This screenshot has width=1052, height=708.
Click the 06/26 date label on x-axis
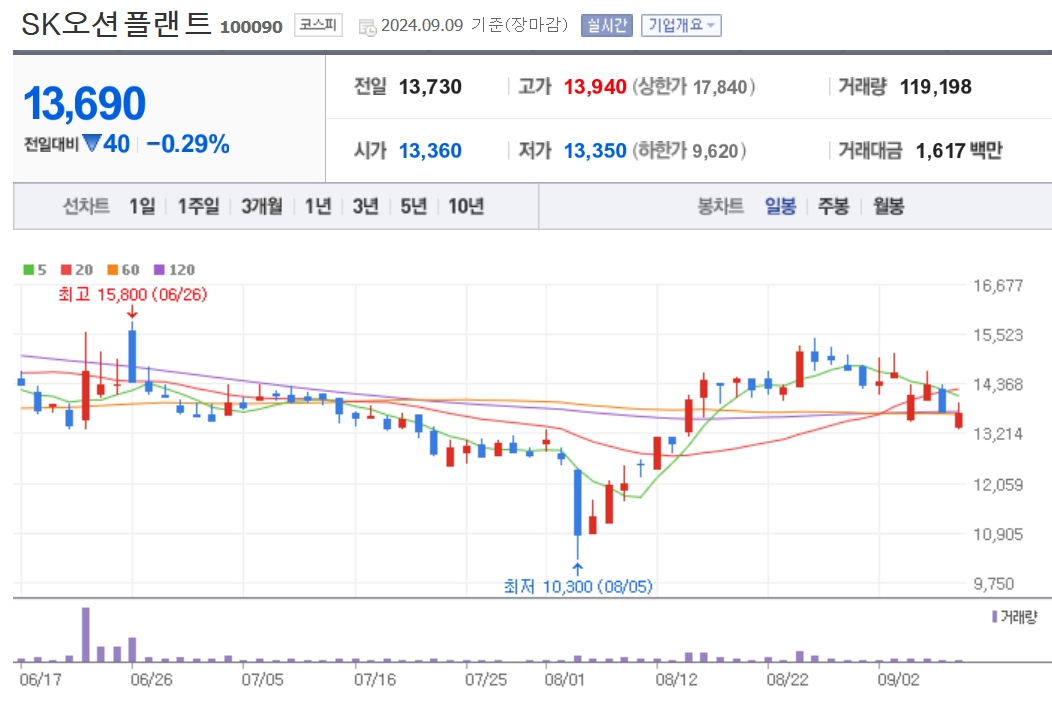152,680
